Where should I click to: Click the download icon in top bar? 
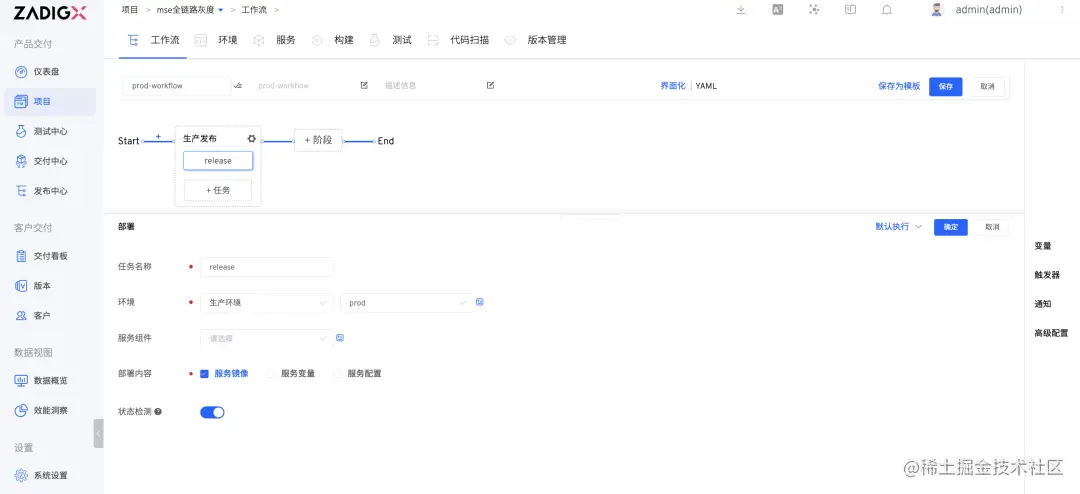pyautogui.click(x=741, y=10)
